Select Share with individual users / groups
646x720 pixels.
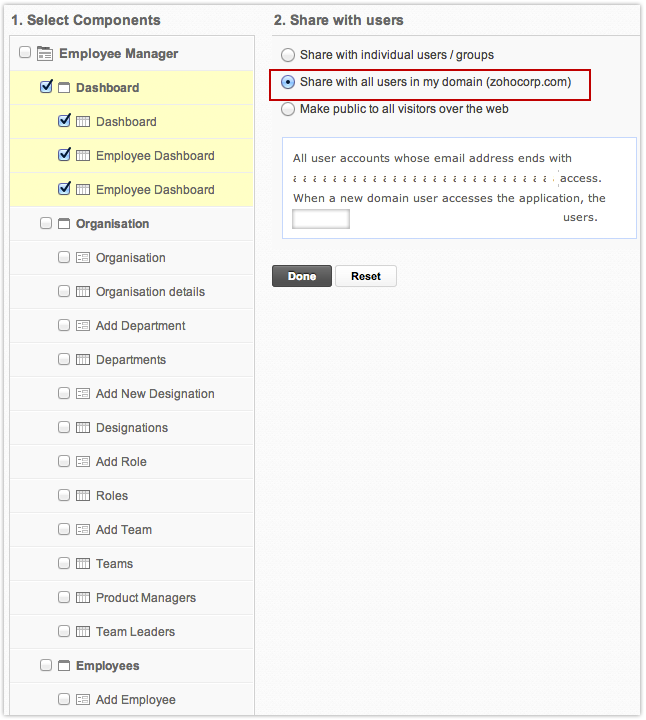click(x=288, y=55)
